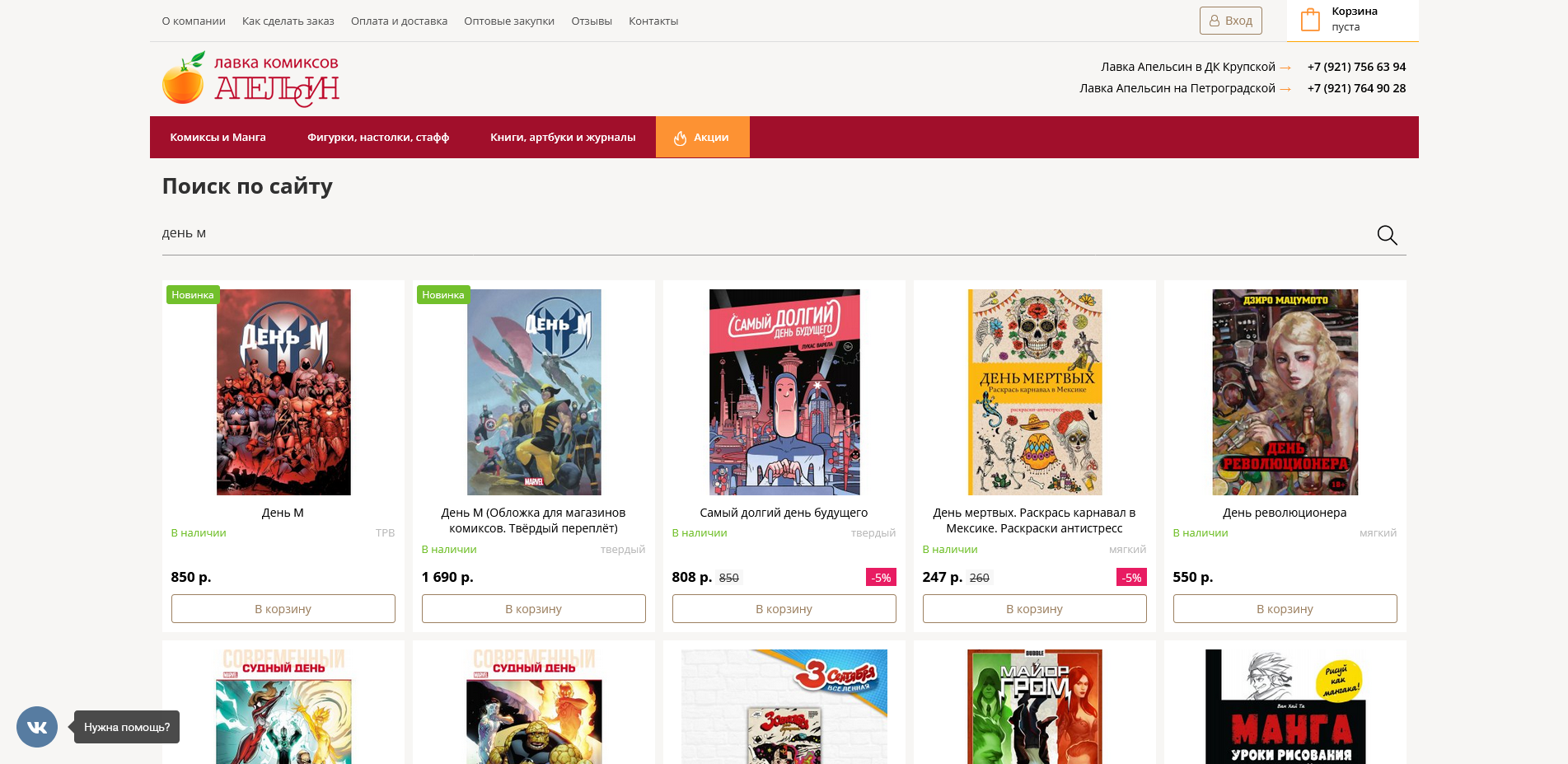Go to Оплата и доставка

coord(399,21)
